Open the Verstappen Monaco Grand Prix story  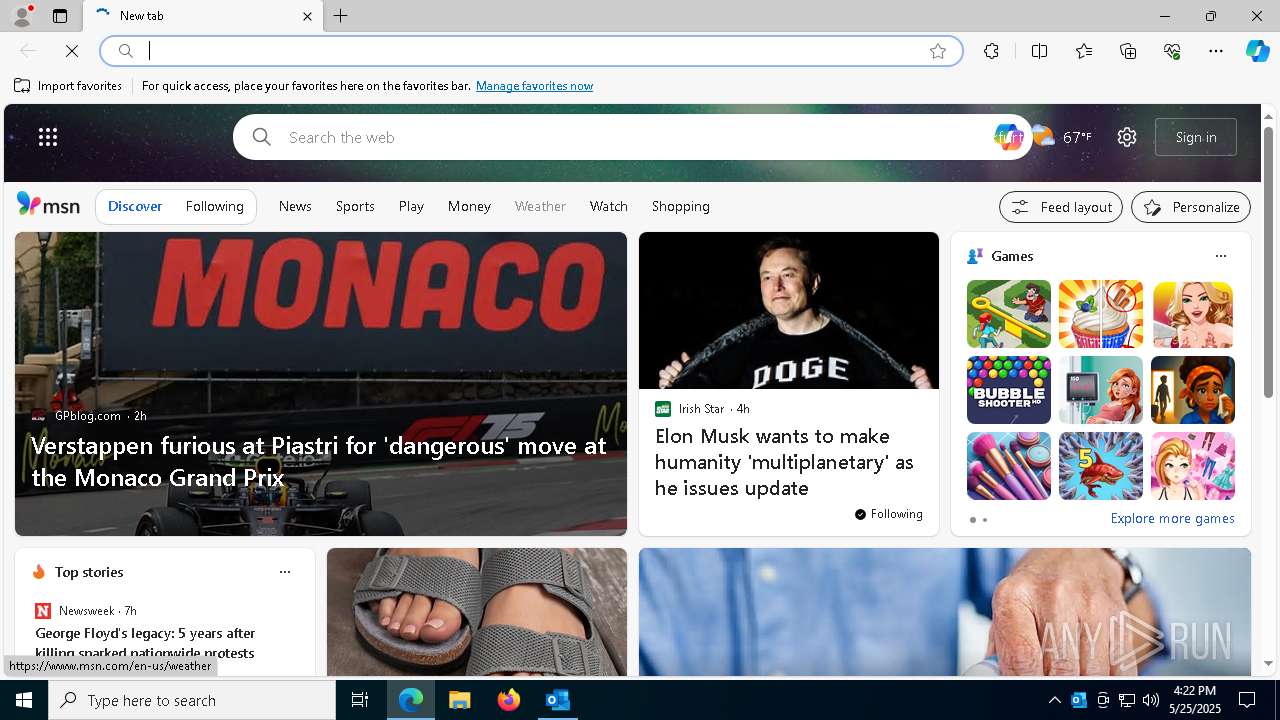(320, 384)
